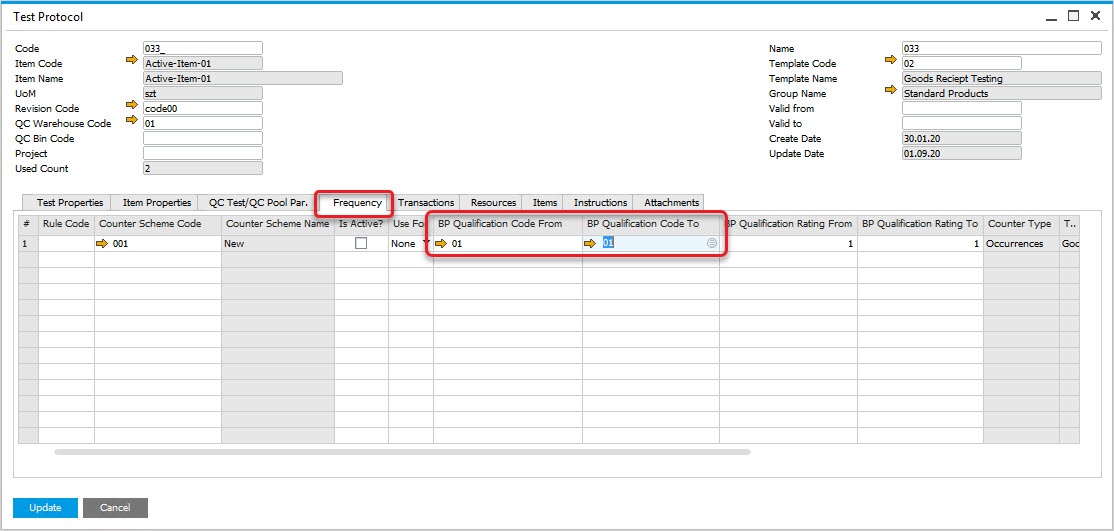Open the Transactions tab
The height and width of the screenshot is (531, 1114).
426,203
